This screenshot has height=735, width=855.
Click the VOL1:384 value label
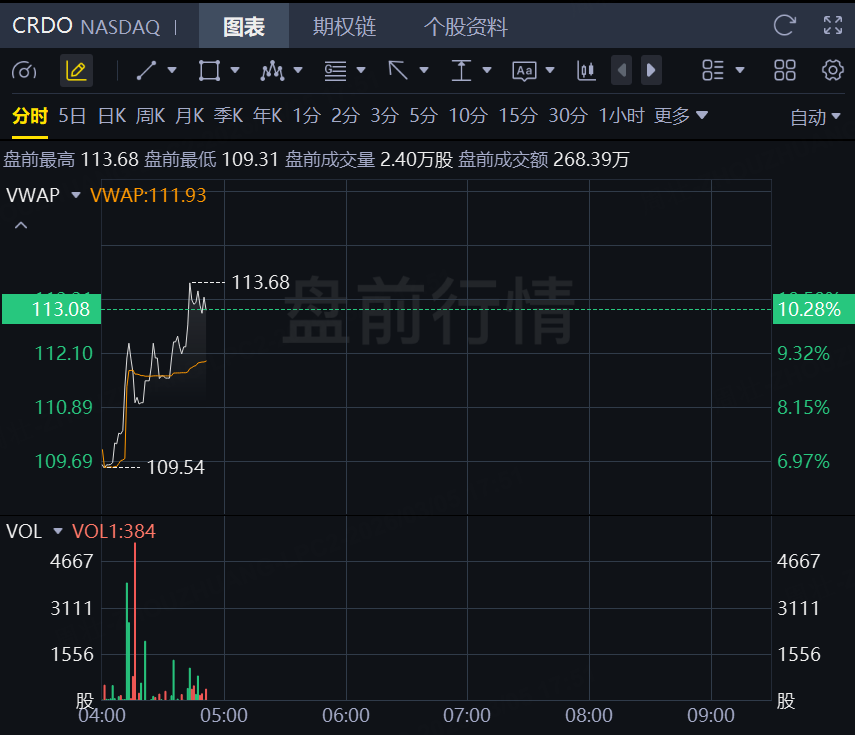point(114,531)
